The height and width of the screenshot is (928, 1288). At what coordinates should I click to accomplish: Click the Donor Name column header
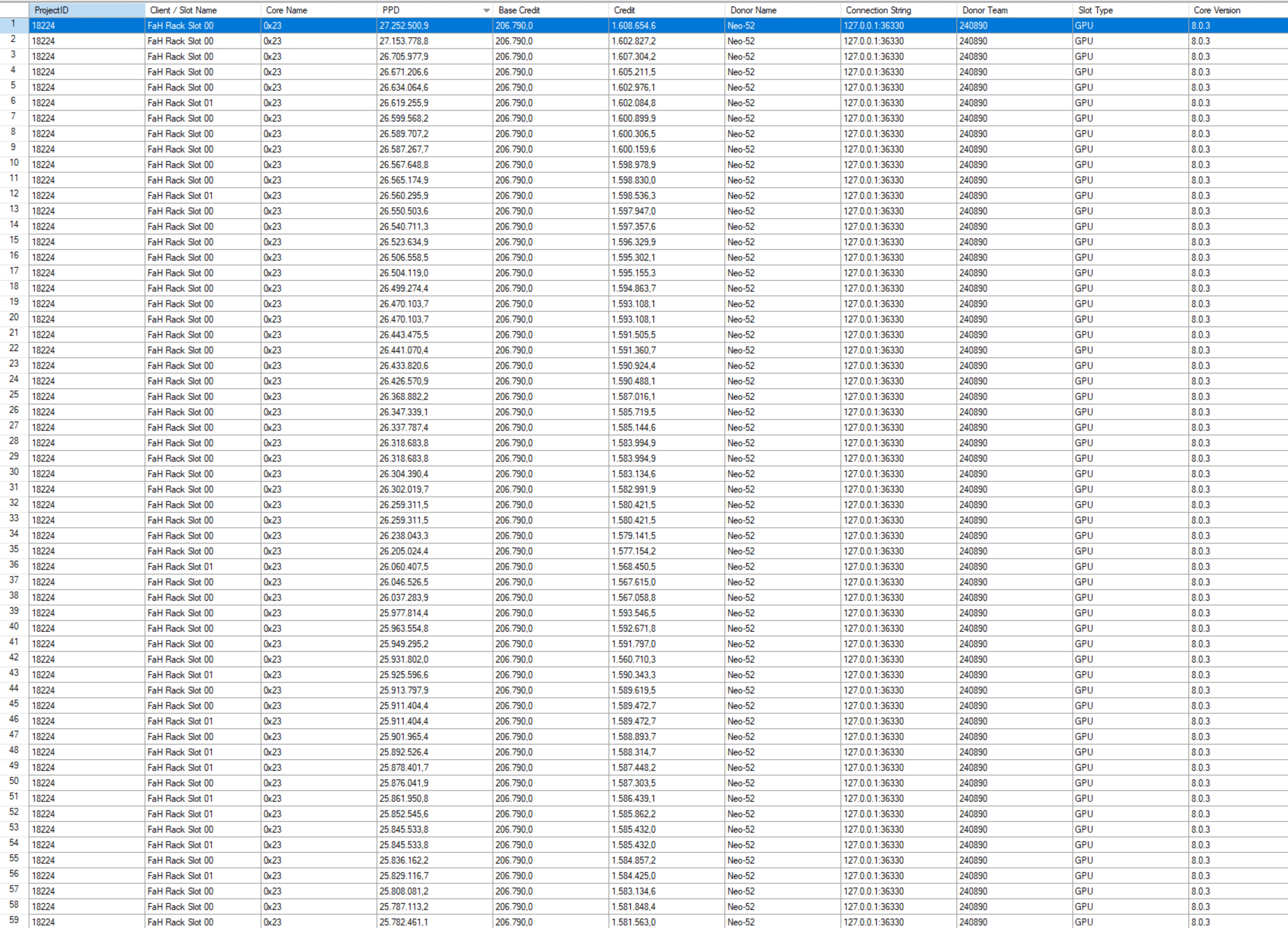(x=753, y=10)
